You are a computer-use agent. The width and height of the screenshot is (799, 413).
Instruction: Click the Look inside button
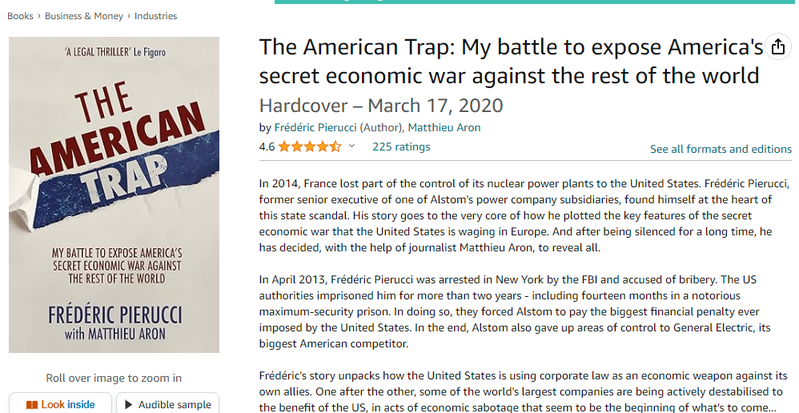click(x=60, y=404)
